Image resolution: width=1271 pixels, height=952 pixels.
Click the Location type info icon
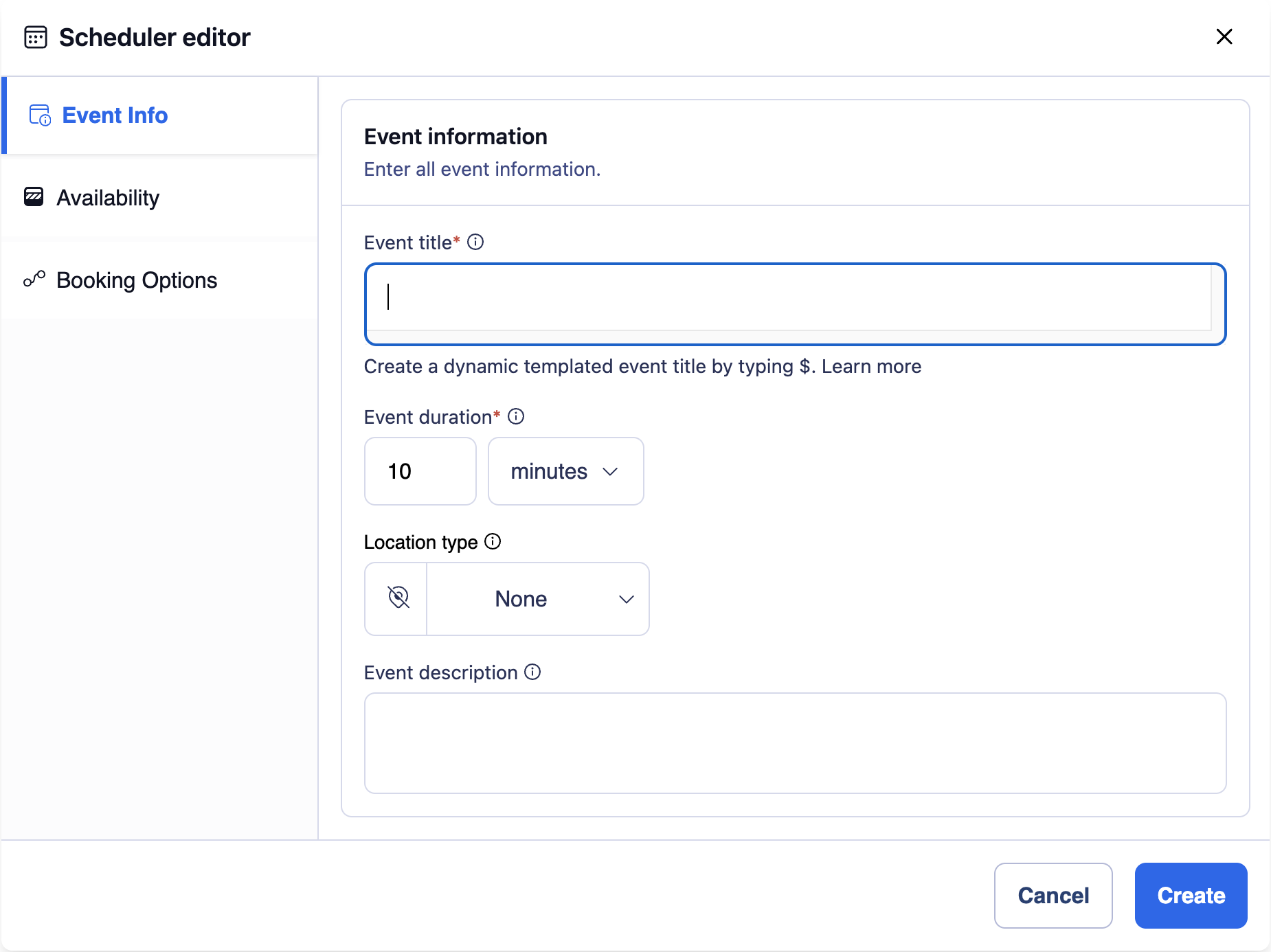coord(493,542)
